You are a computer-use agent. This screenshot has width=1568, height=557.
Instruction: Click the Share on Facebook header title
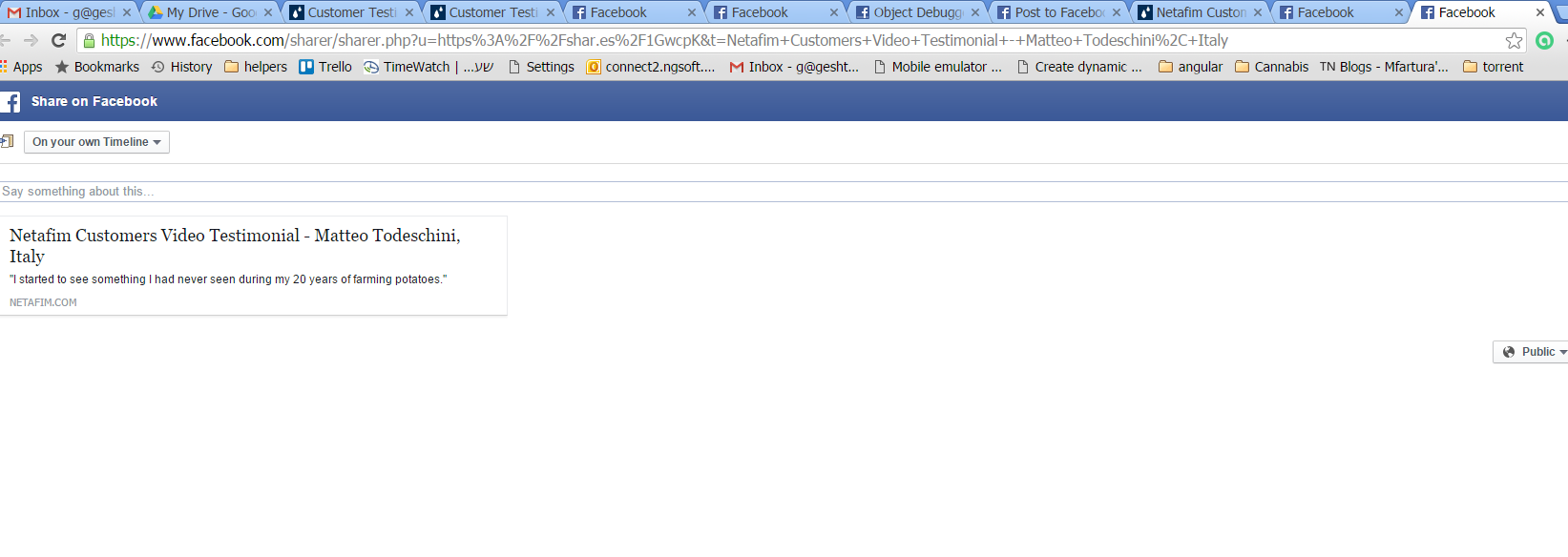tap(94, 101)
